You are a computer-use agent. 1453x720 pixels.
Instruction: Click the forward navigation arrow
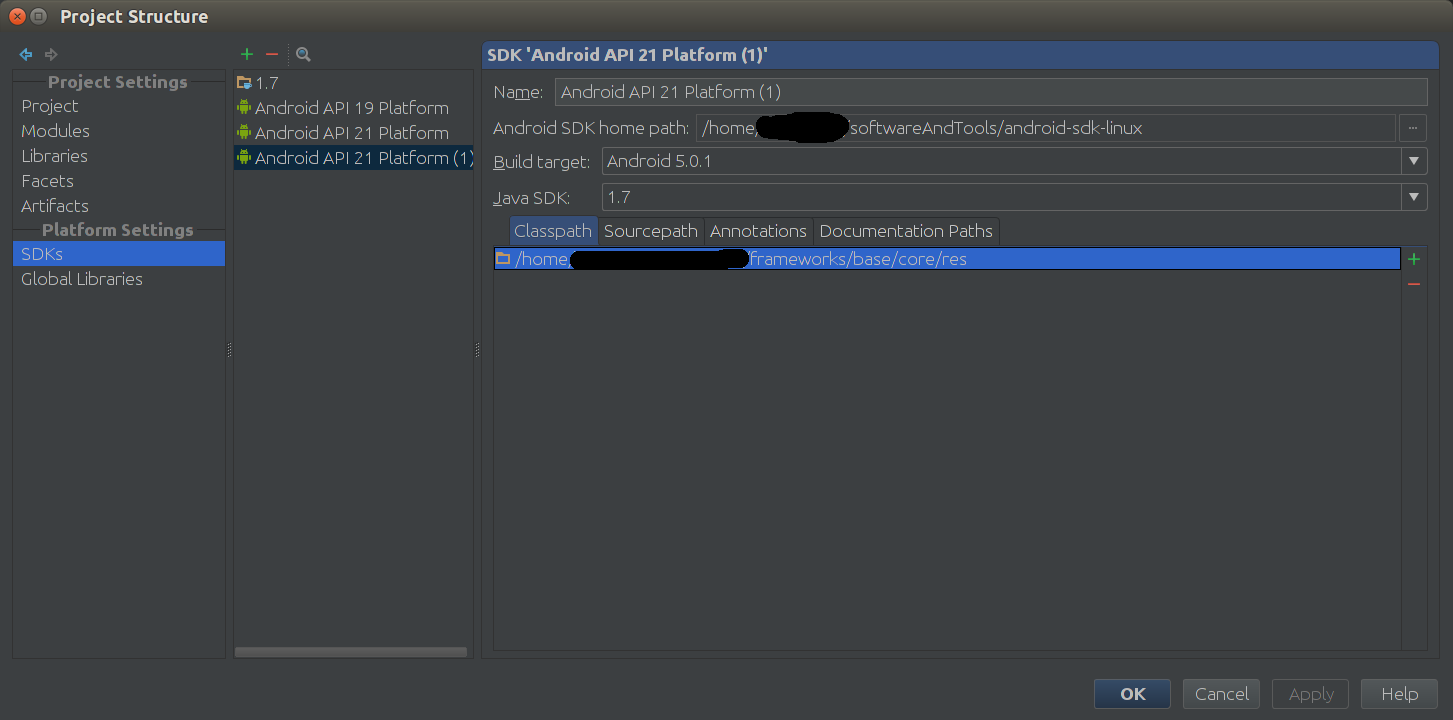(50, 54)
